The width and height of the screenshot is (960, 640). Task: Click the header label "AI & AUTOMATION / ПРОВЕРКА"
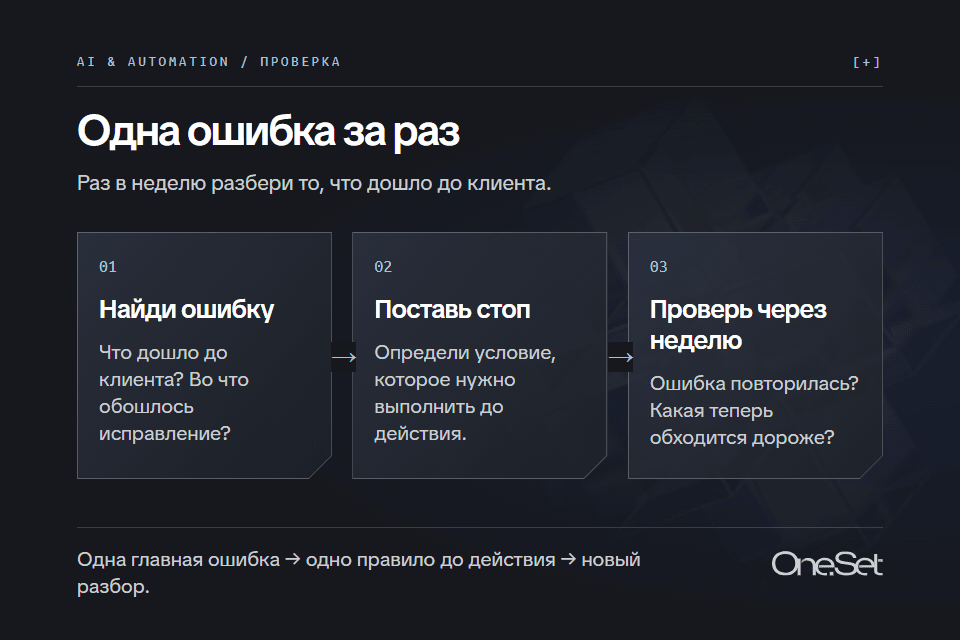pyautogui.click(x=208, y=62)
